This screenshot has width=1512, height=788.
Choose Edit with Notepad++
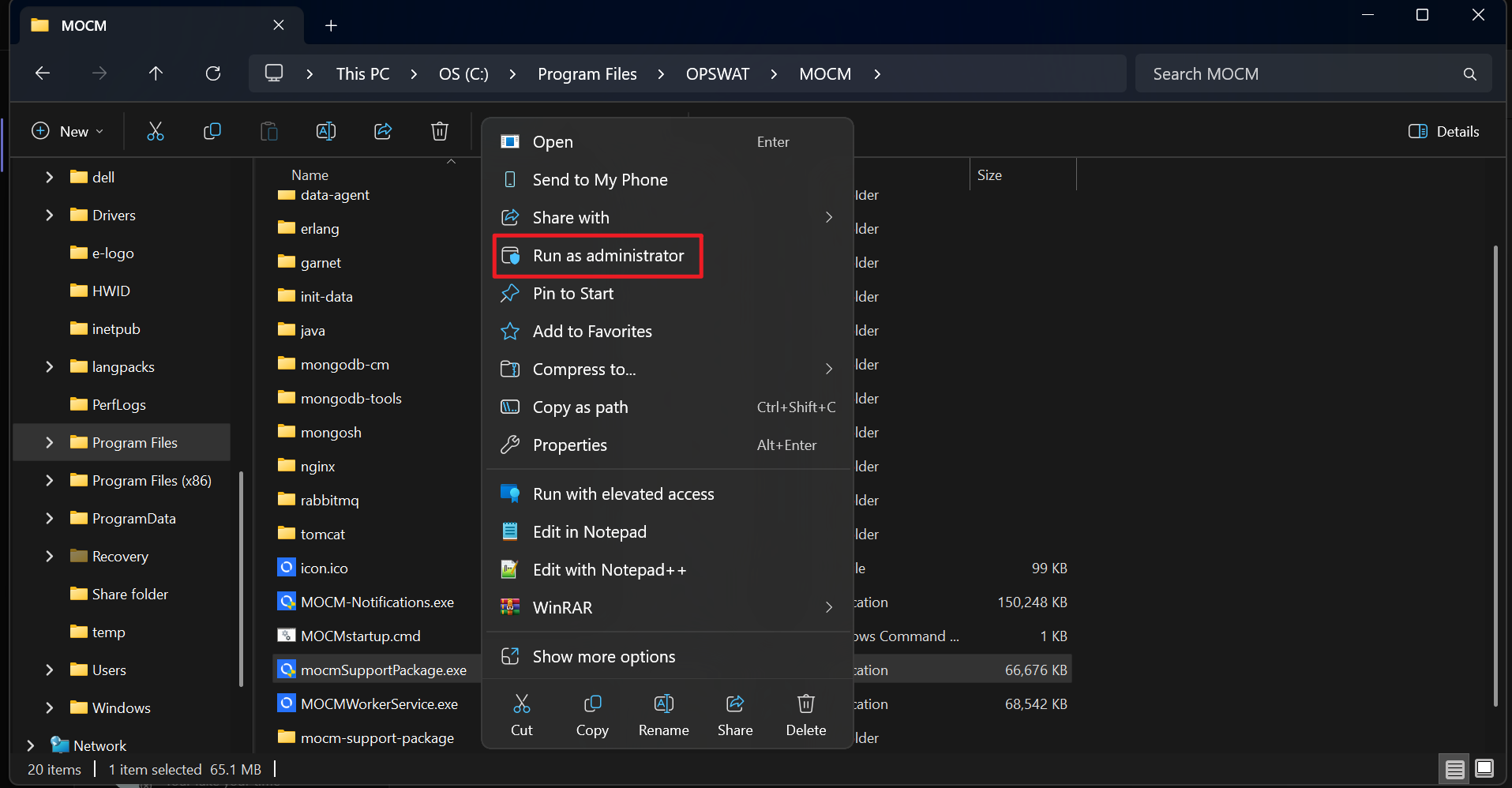[x=668, y=570]
